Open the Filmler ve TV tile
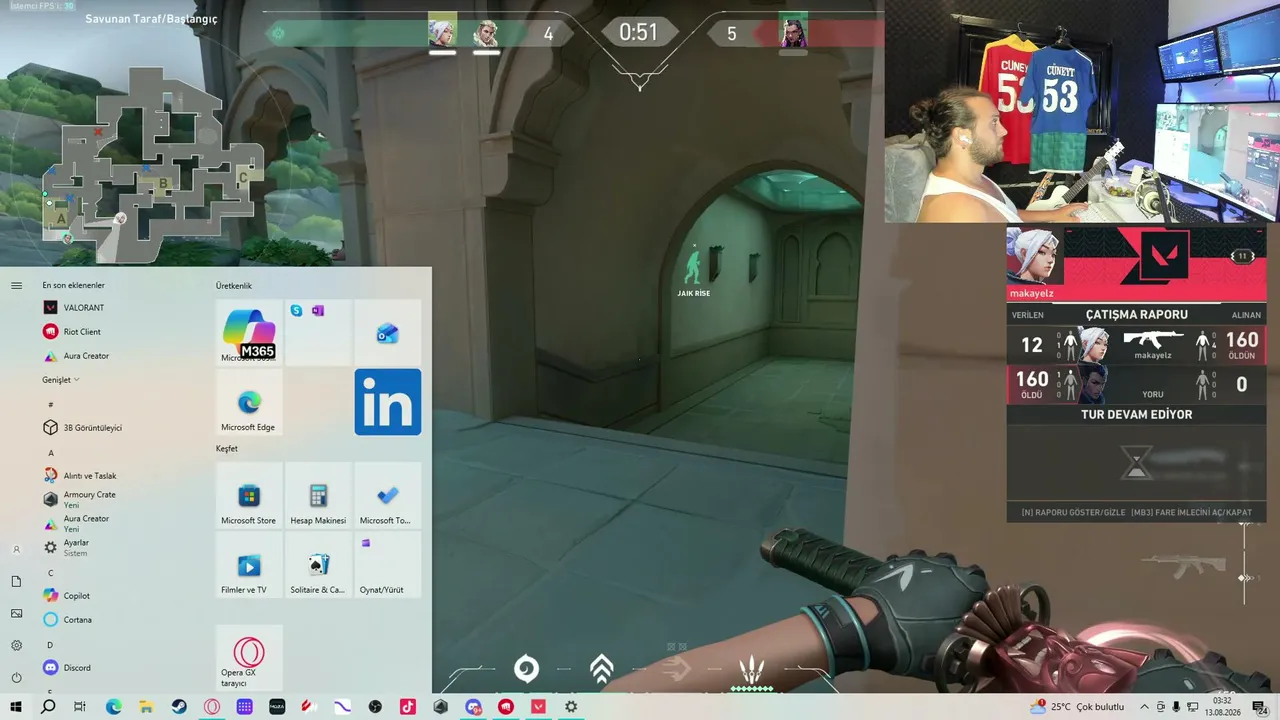This screenshot has width=1280, height=720. click(249, 564)
